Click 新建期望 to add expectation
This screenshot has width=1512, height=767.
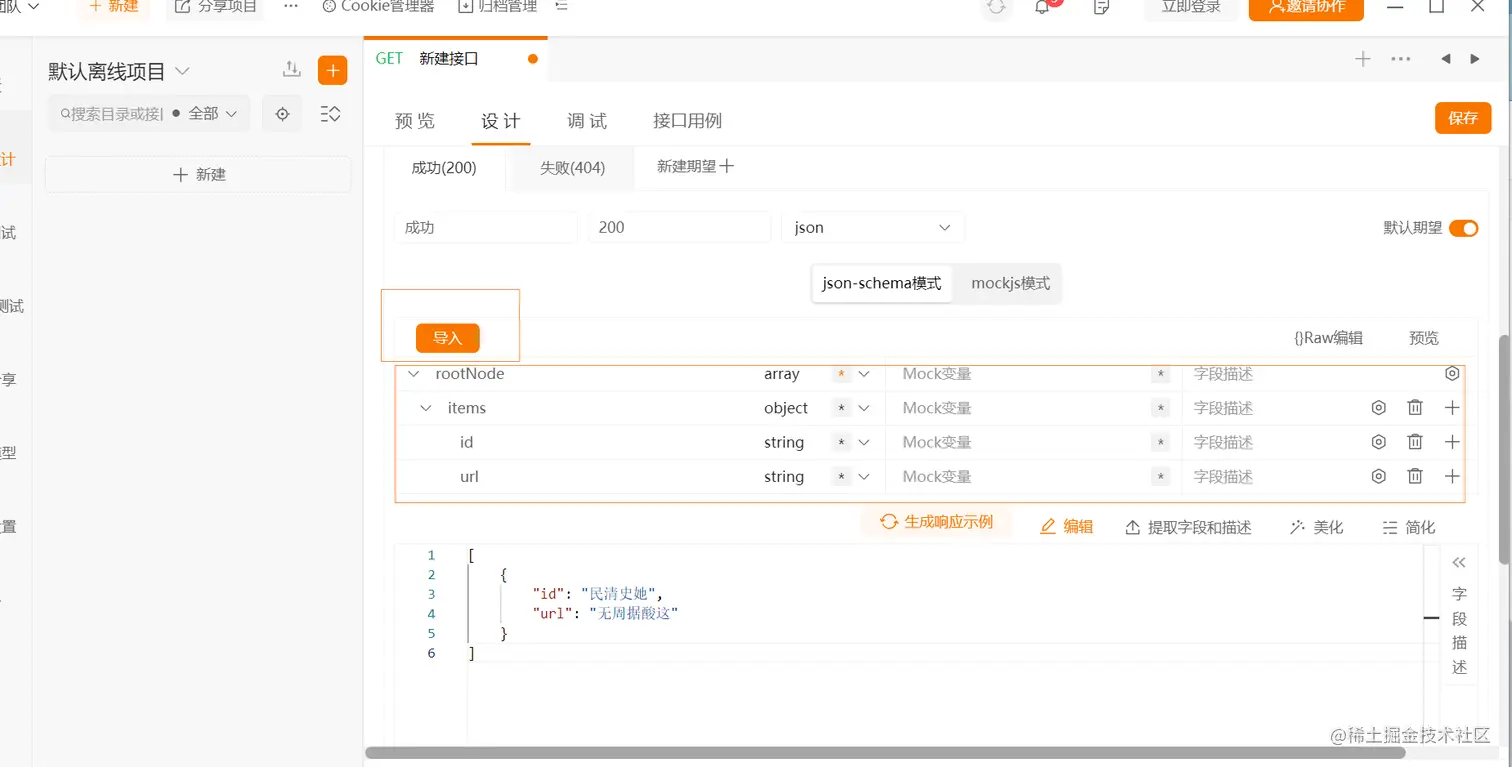[695, 166]
